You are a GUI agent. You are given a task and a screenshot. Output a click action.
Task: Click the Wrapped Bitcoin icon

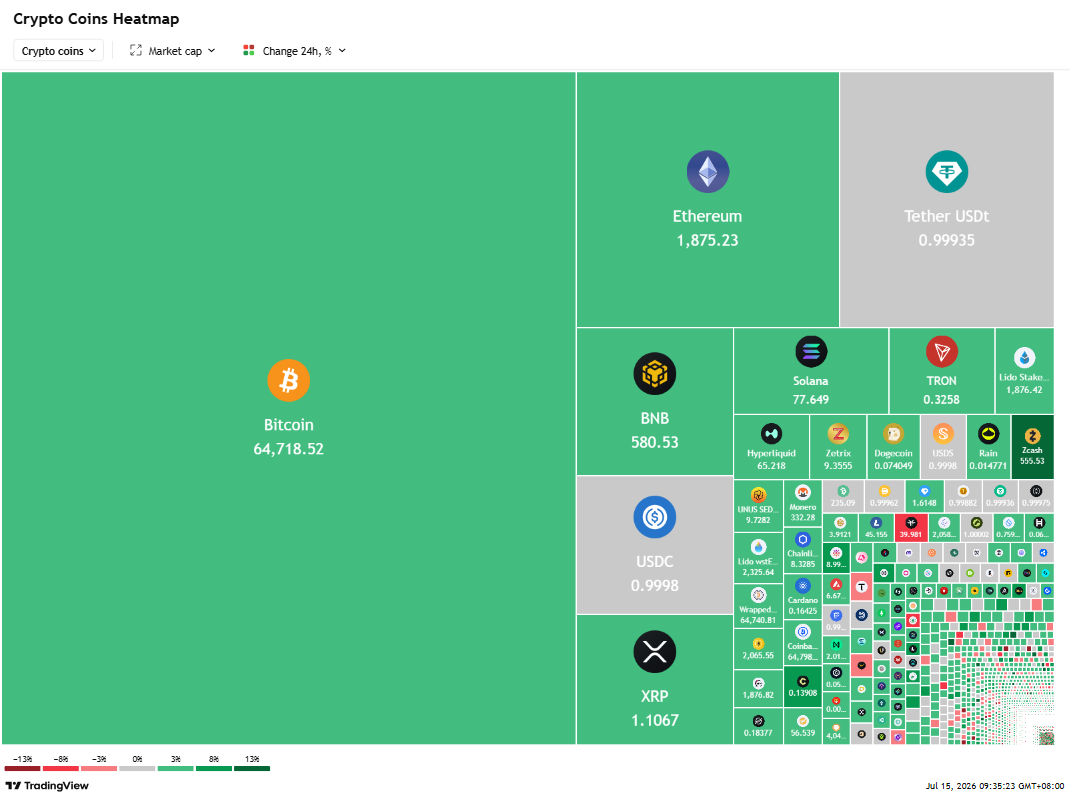(758, 595)
